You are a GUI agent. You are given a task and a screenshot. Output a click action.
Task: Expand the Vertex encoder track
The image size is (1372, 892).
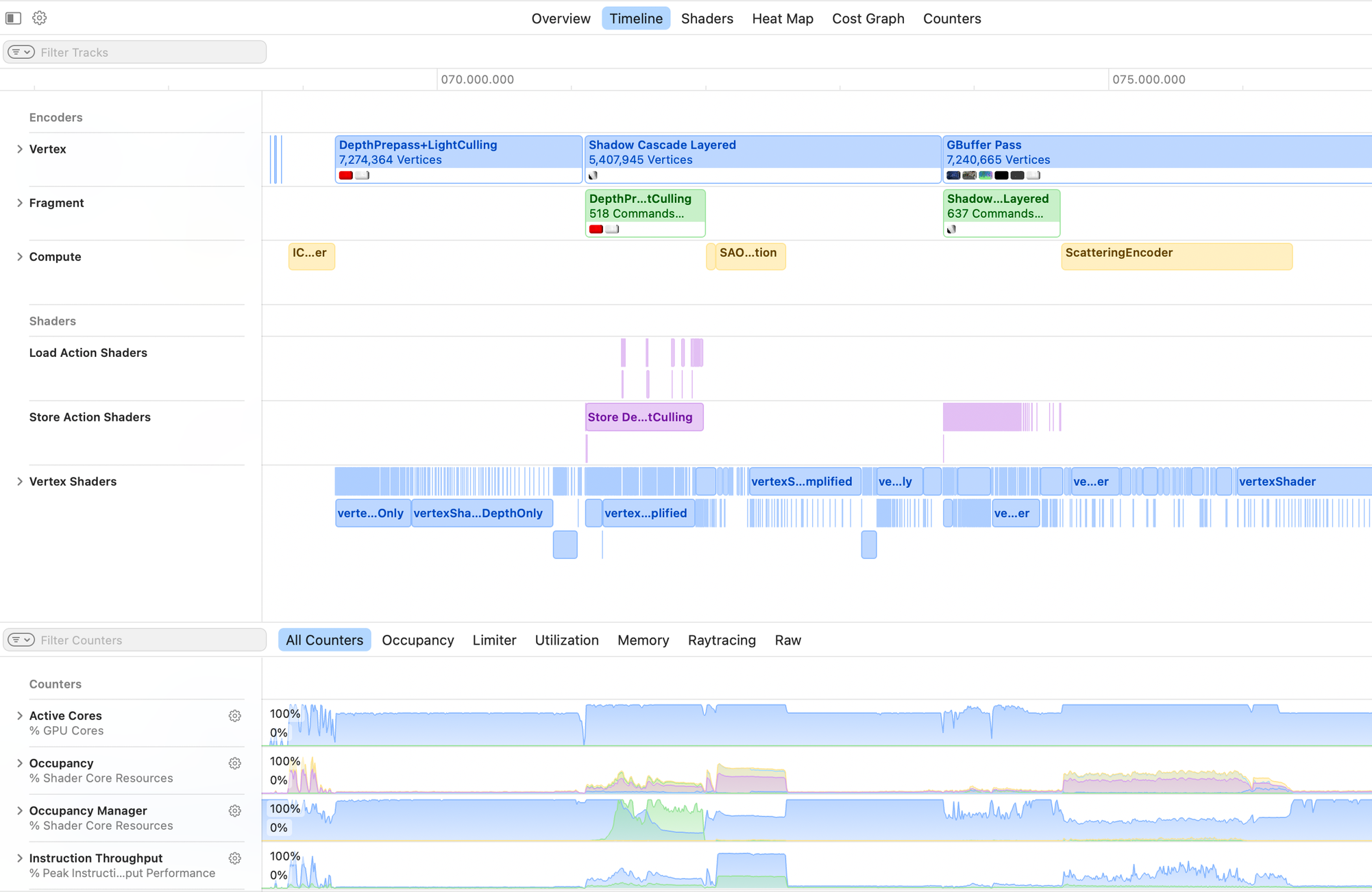tap(20, 149)
